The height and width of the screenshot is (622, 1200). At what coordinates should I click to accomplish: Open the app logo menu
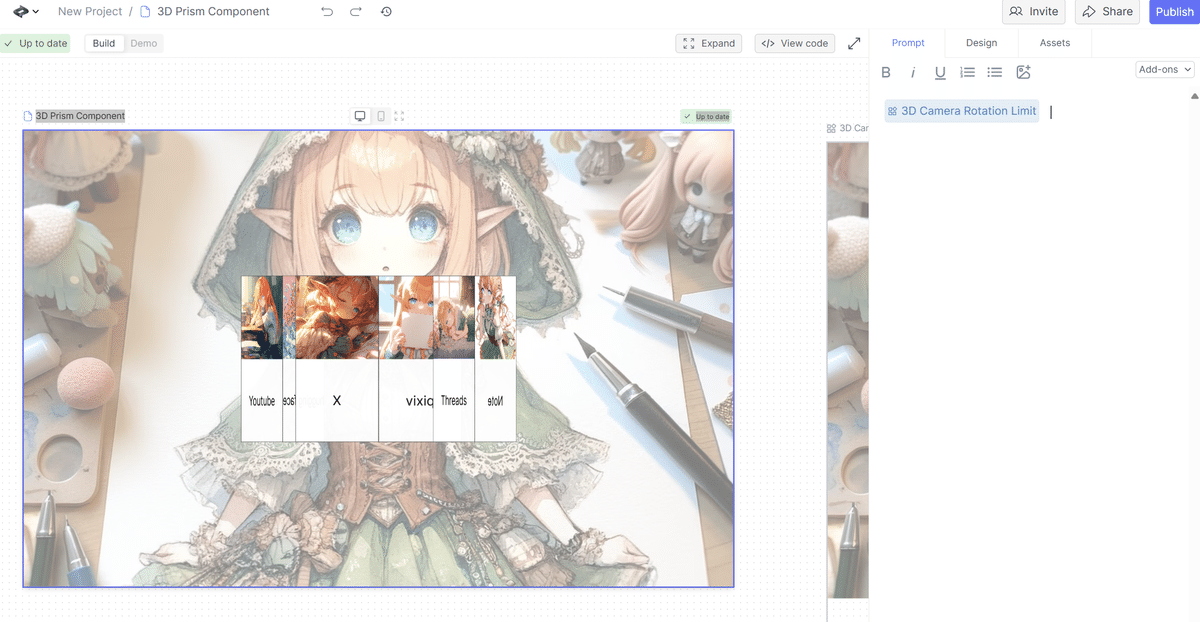pyautogui.click(x=27, y=12)
